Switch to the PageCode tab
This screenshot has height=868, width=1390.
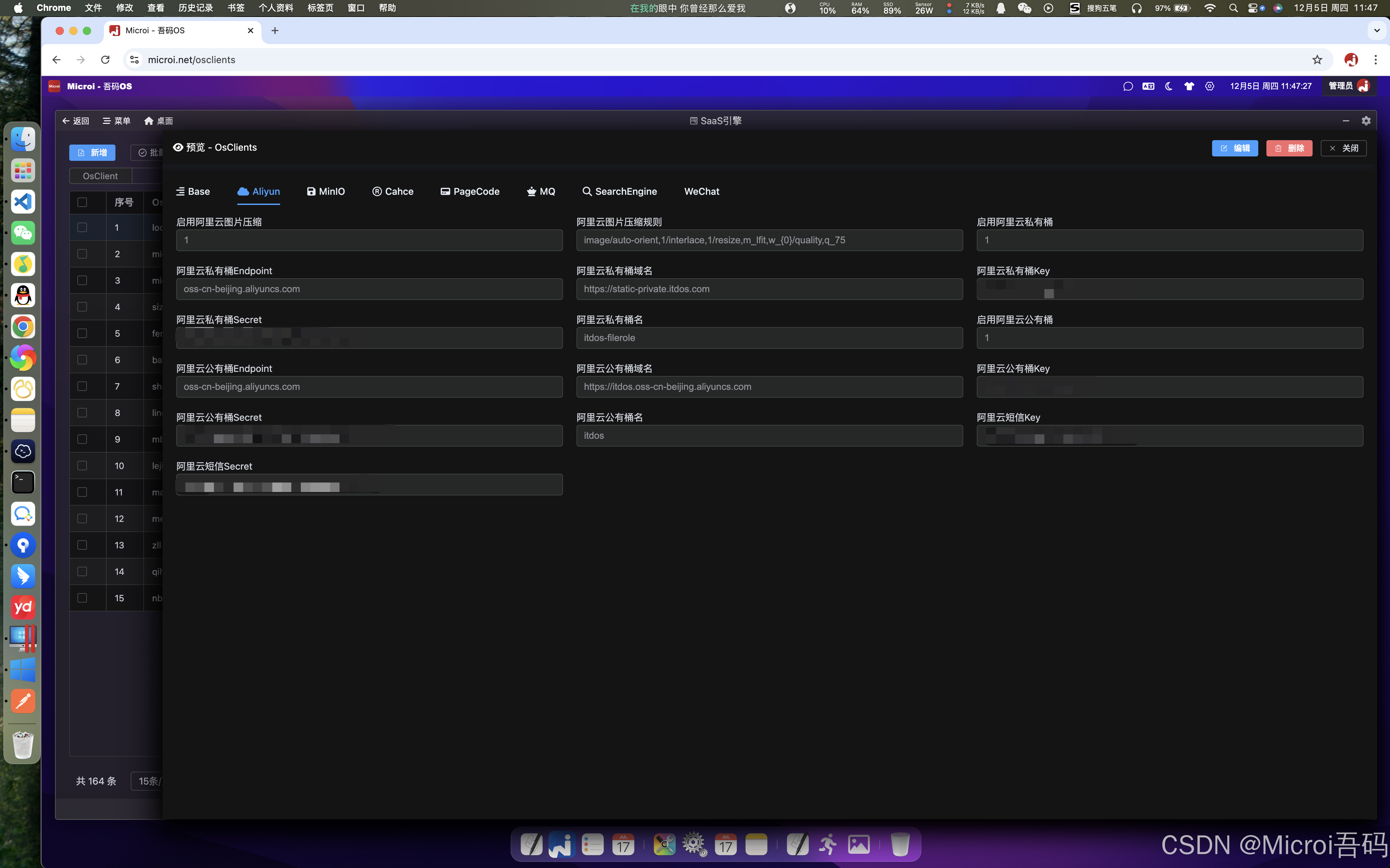pyautogui.click(x=470, y=192)
